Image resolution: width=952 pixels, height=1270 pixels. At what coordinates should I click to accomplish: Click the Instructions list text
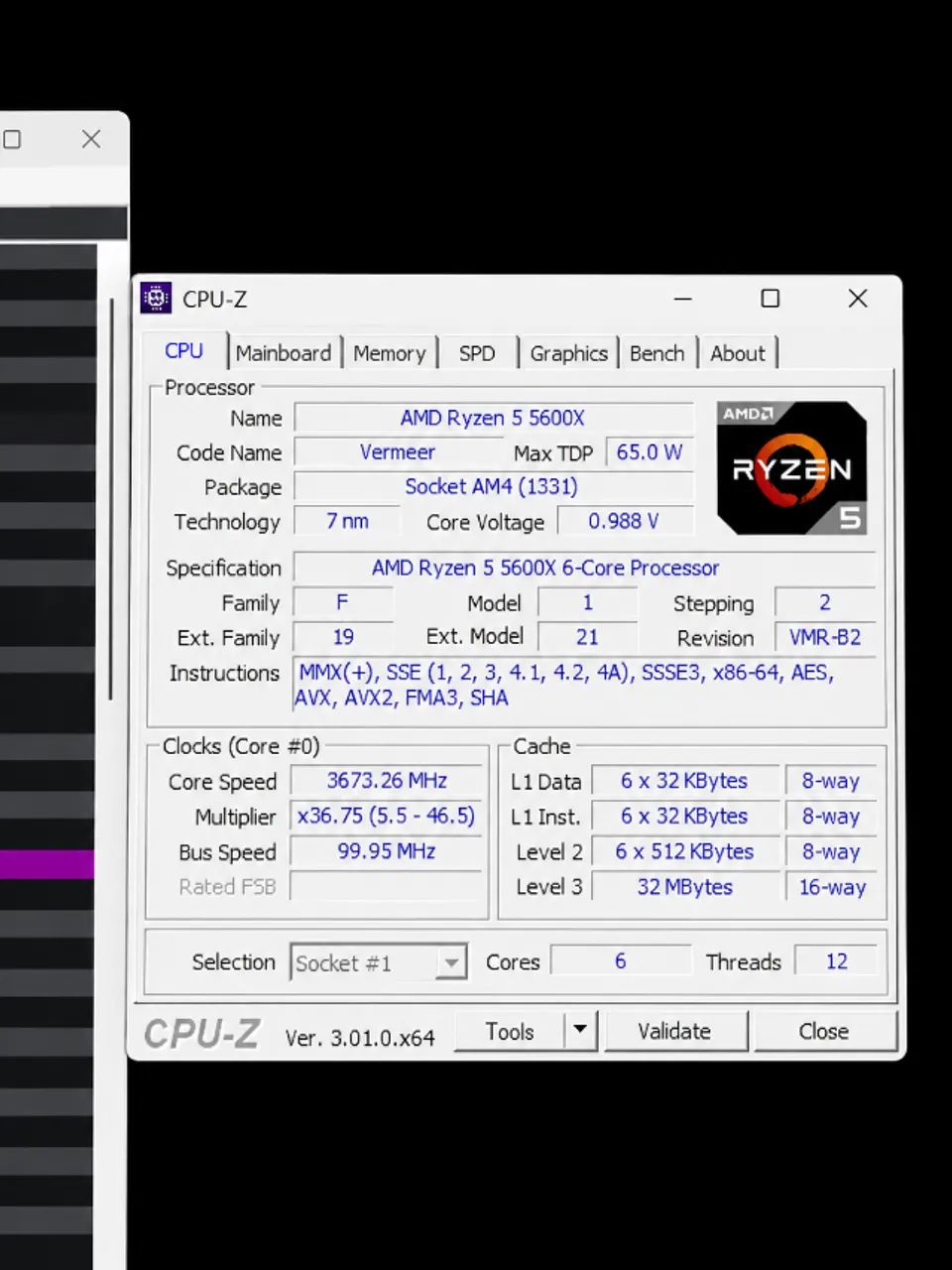[x=585, y=685]
